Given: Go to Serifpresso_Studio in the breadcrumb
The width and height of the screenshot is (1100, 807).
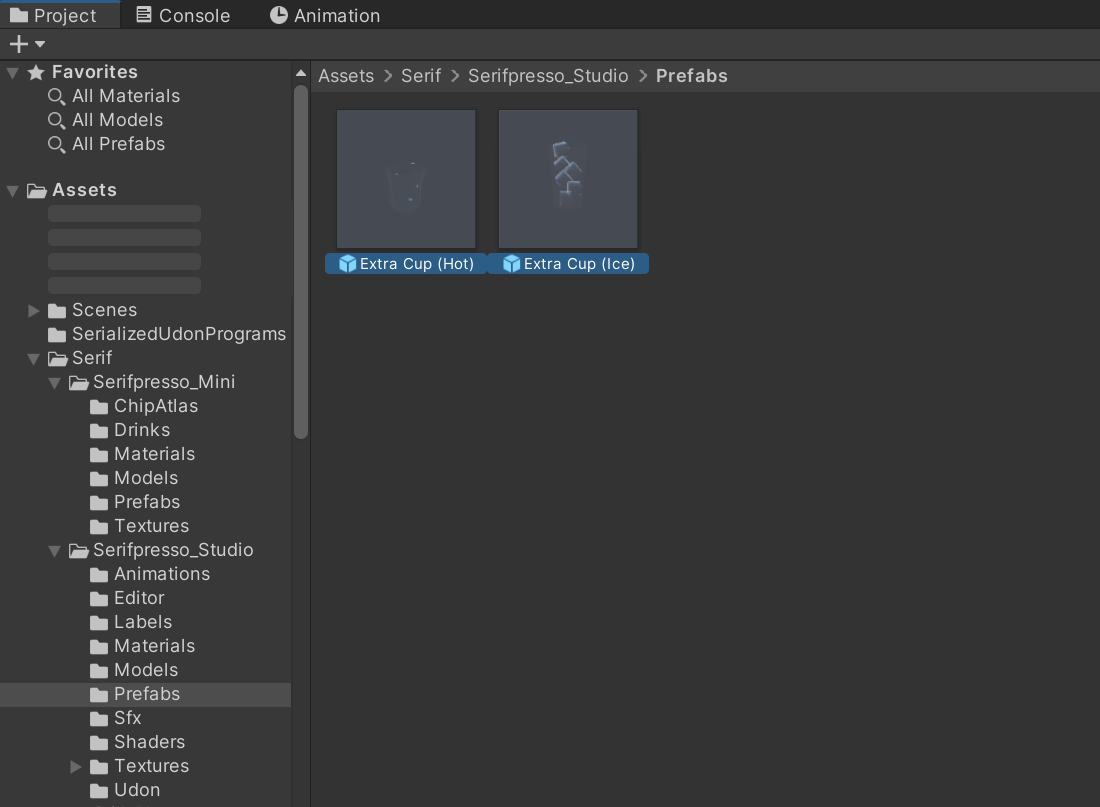Looking at the screenshot, I should point(548,76).
